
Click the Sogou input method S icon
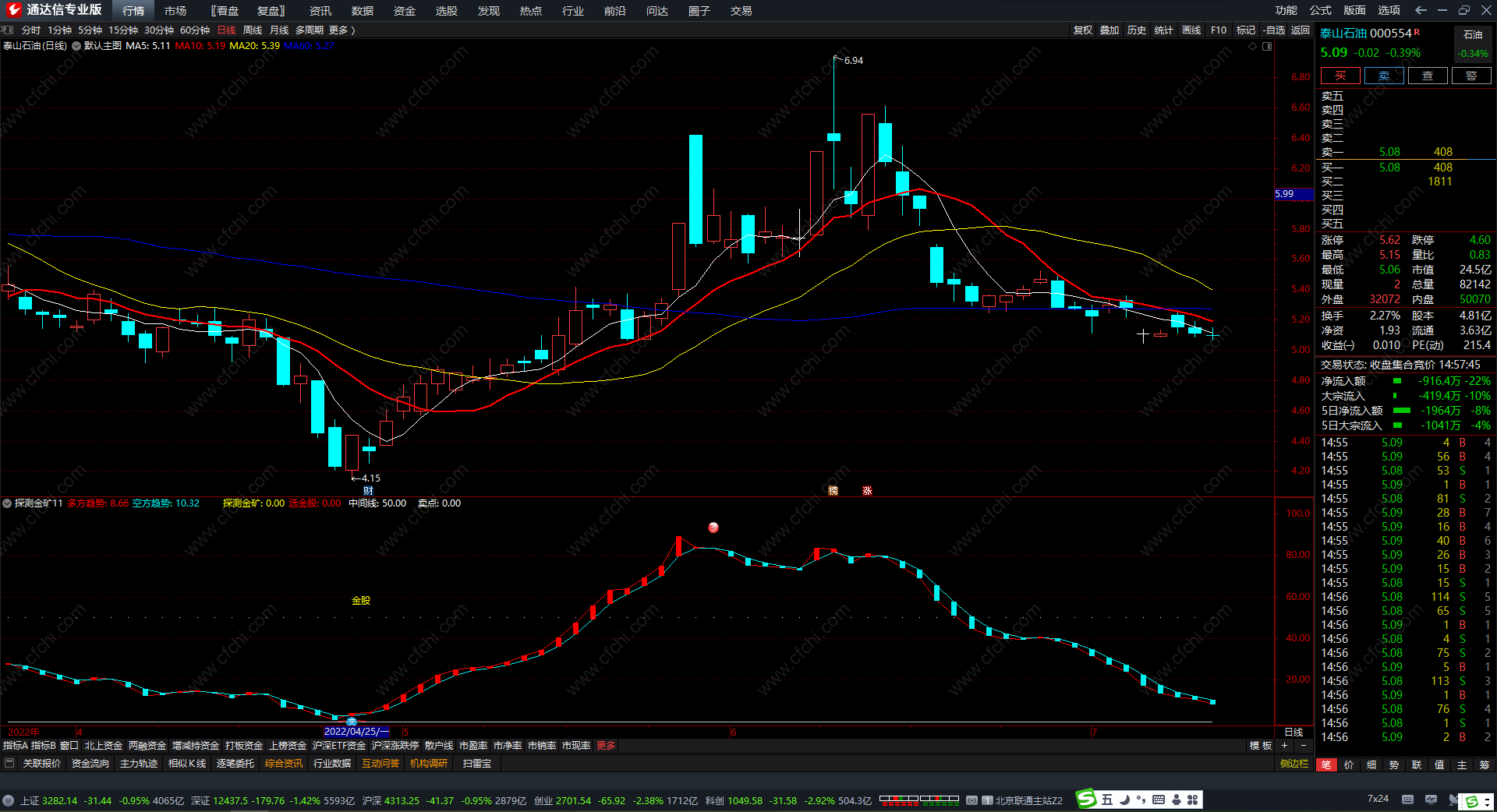(x=1086, y=800)
